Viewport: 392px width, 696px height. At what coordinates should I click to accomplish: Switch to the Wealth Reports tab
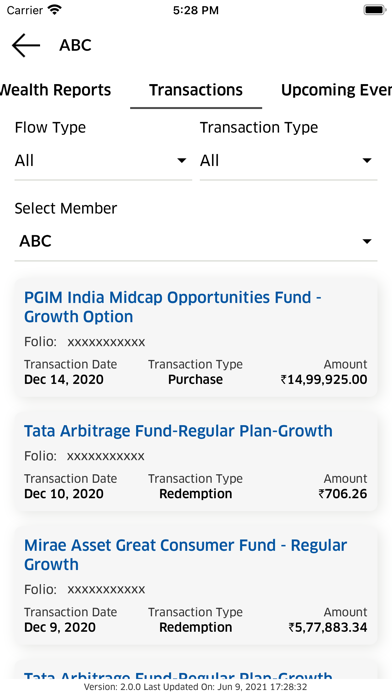[55, 90]
